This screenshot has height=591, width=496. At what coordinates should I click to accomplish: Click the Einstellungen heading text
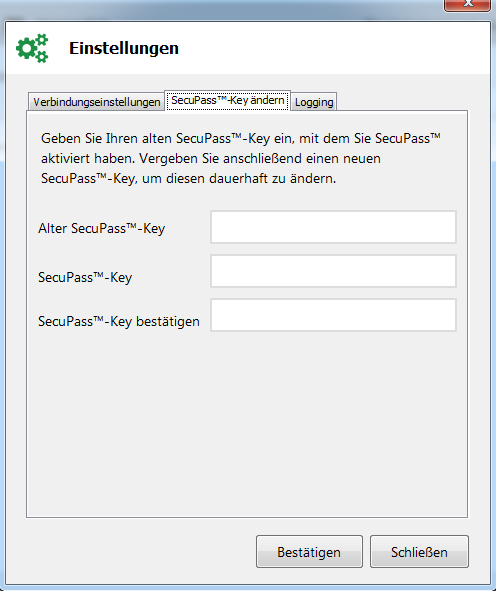tap(124, 48)
